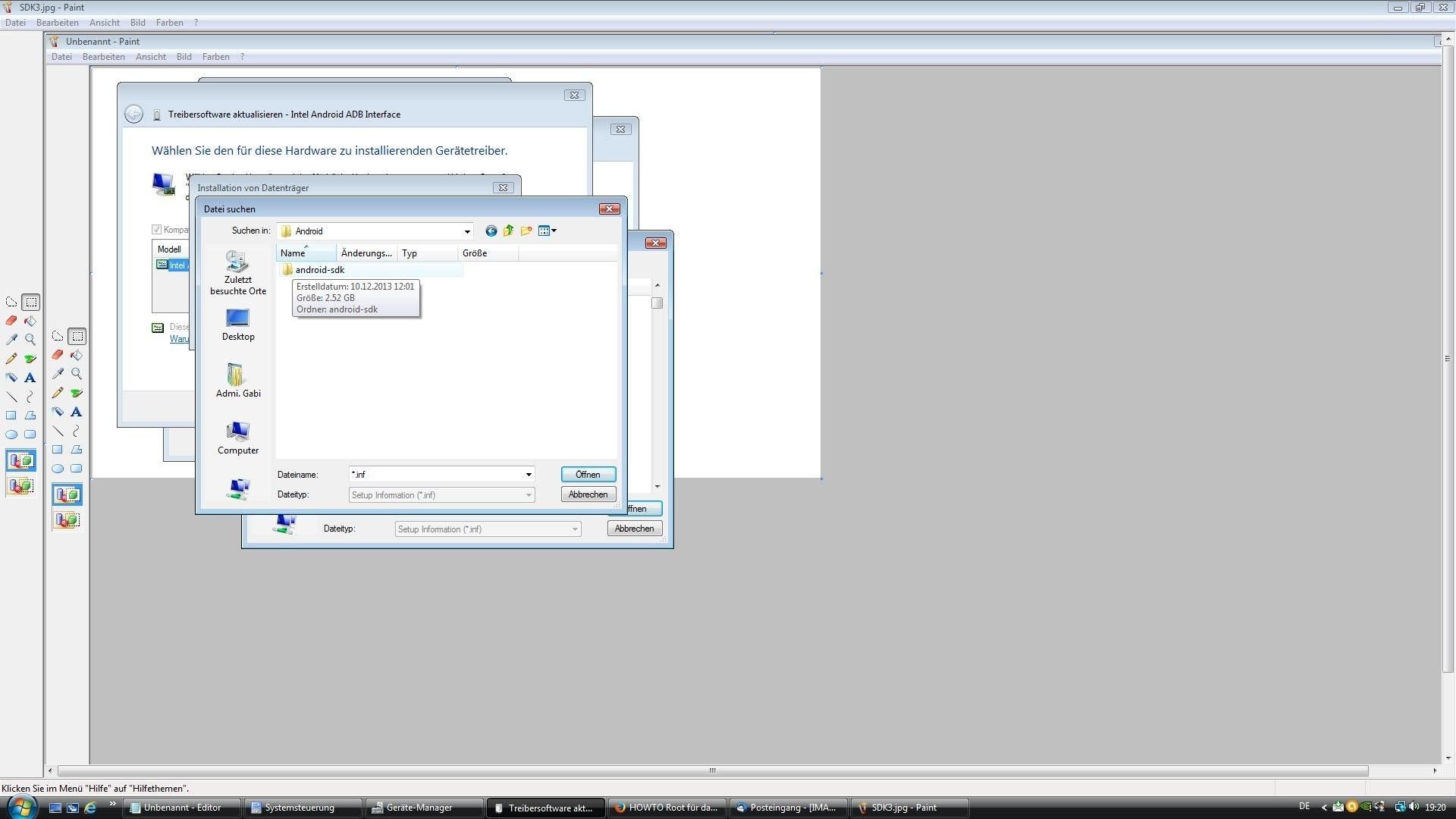Expand Dateityp dropdown in front Datei suchen dialog

click(529, 495)
